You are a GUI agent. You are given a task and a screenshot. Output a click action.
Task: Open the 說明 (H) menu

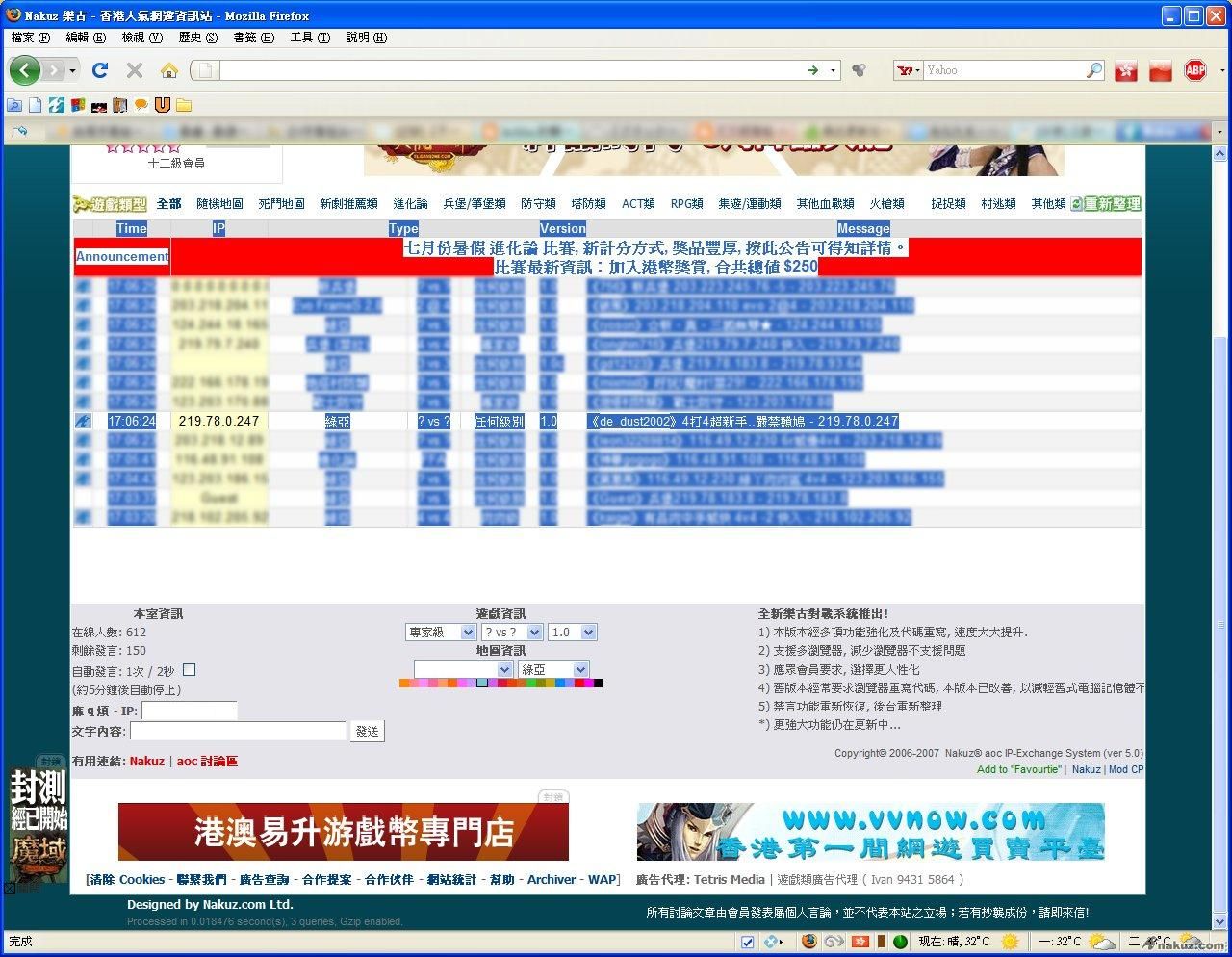pos(367,38)
